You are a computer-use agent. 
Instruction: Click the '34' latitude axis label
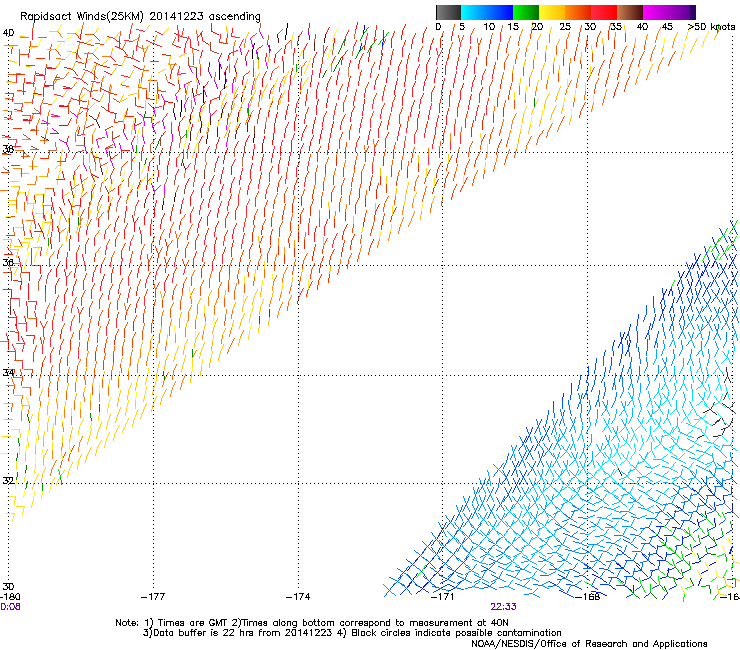coord(8,373)
